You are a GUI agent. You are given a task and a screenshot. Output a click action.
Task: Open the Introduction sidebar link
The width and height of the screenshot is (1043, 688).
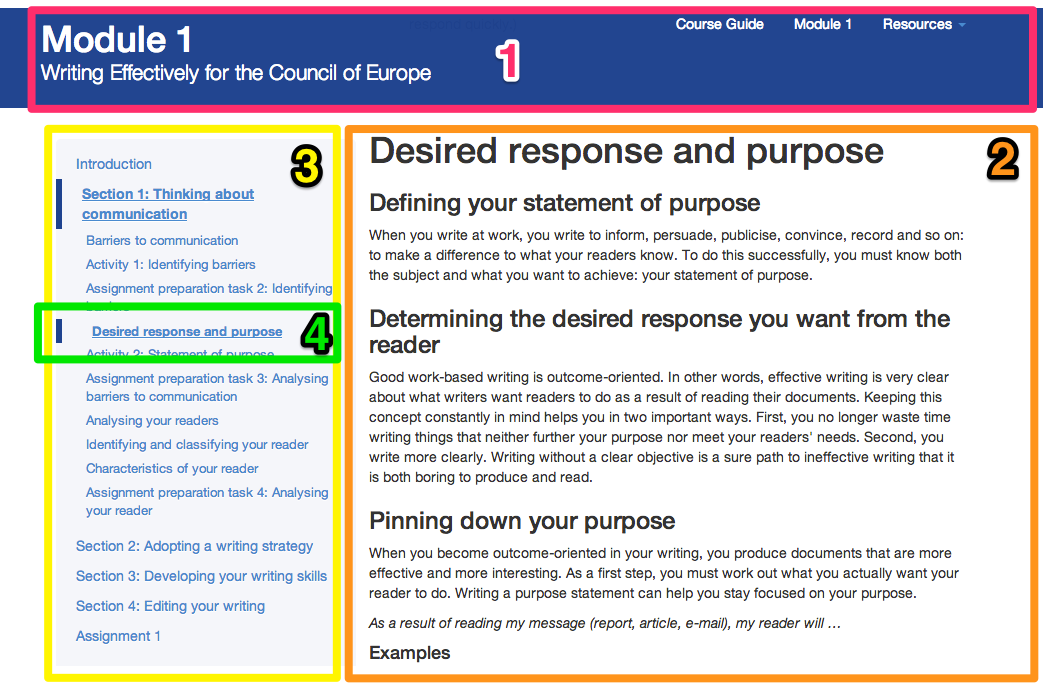(114, 164)
